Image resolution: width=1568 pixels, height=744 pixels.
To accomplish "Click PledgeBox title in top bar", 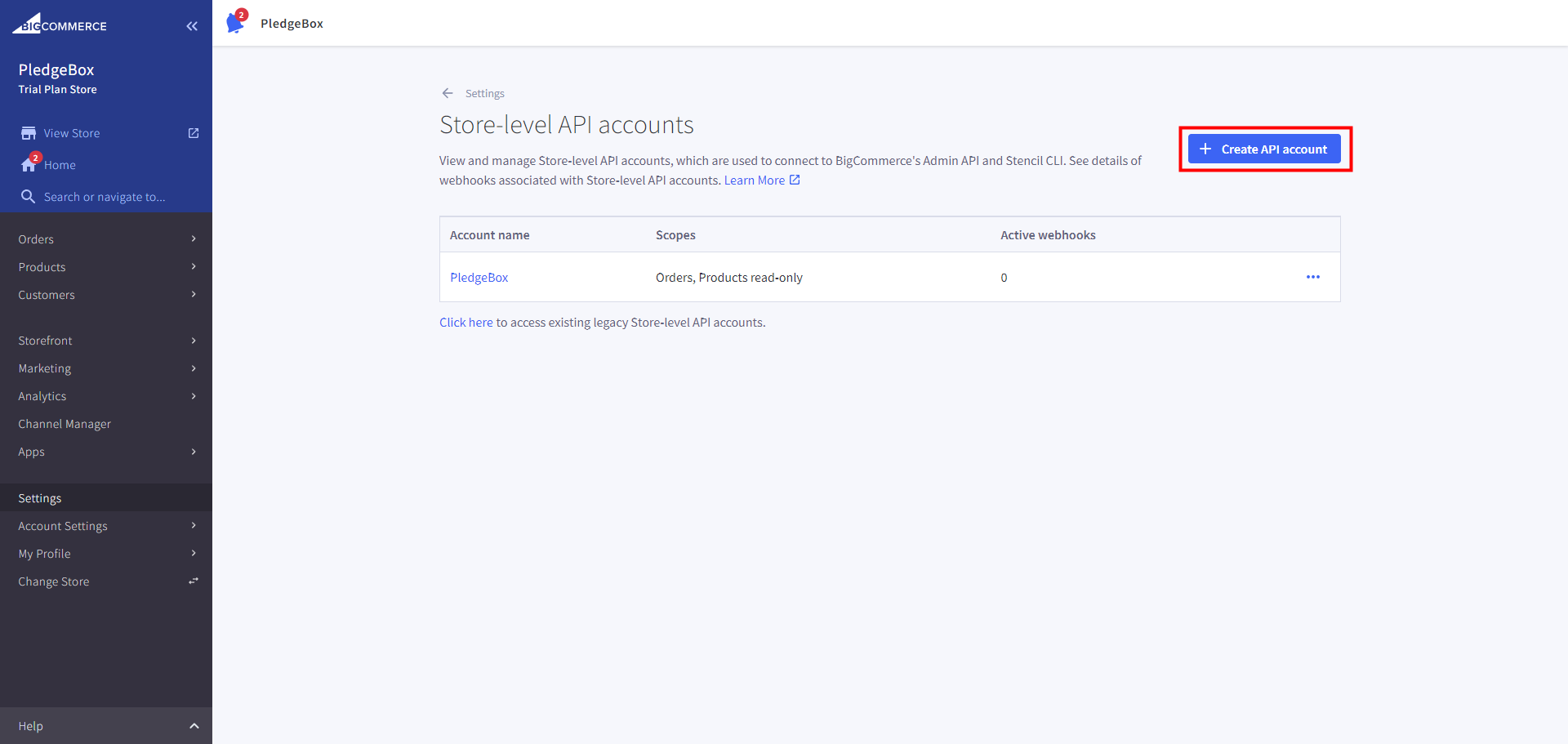I will (x=292, y=24).
